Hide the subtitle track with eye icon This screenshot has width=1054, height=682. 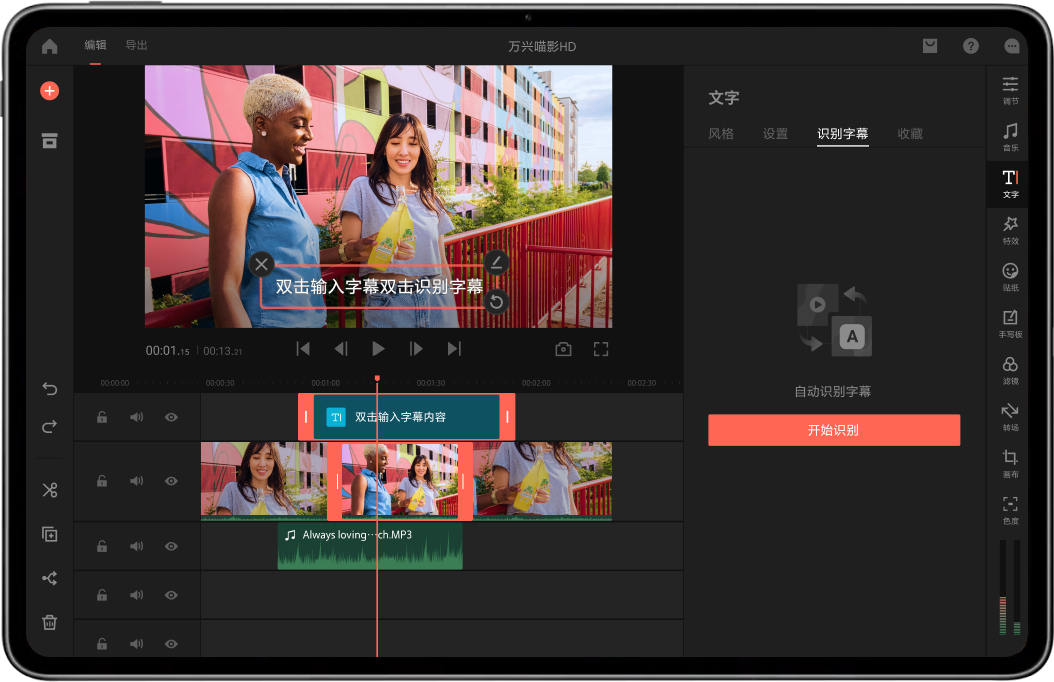(x=171, y=417)
